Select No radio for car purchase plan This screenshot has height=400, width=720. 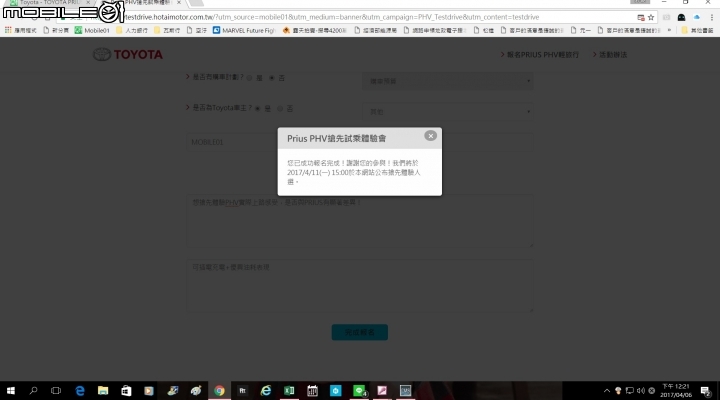coord(272,78)
